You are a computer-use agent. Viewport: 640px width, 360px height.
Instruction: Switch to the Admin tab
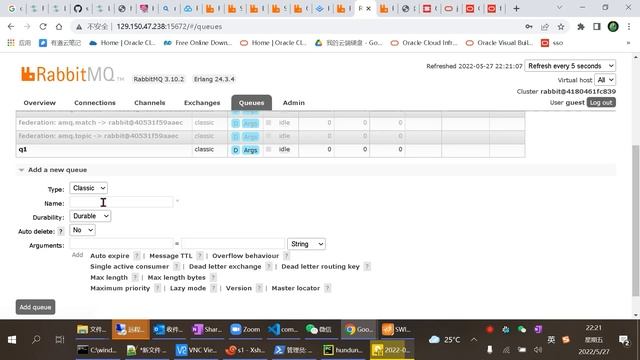294,103
